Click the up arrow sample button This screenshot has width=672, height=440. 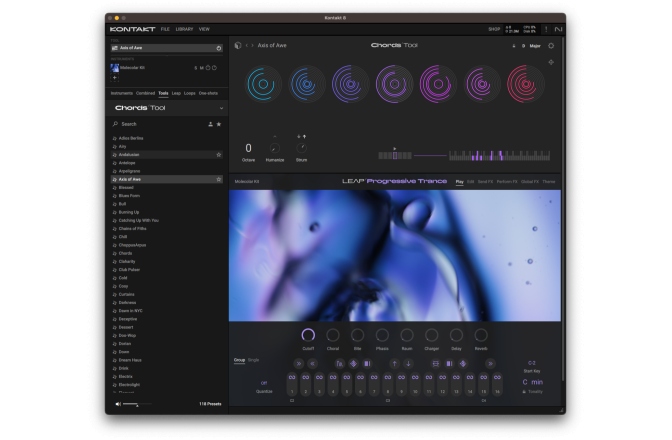click(x=394, y=364)
